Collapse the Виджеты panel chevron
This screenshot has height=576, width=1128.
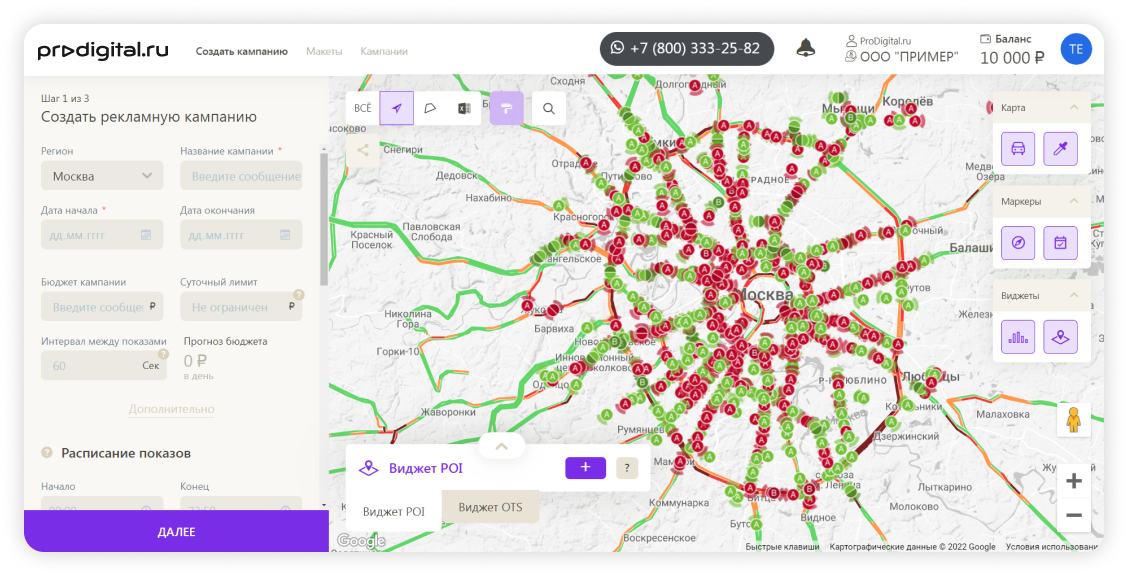coord(1074,296)
